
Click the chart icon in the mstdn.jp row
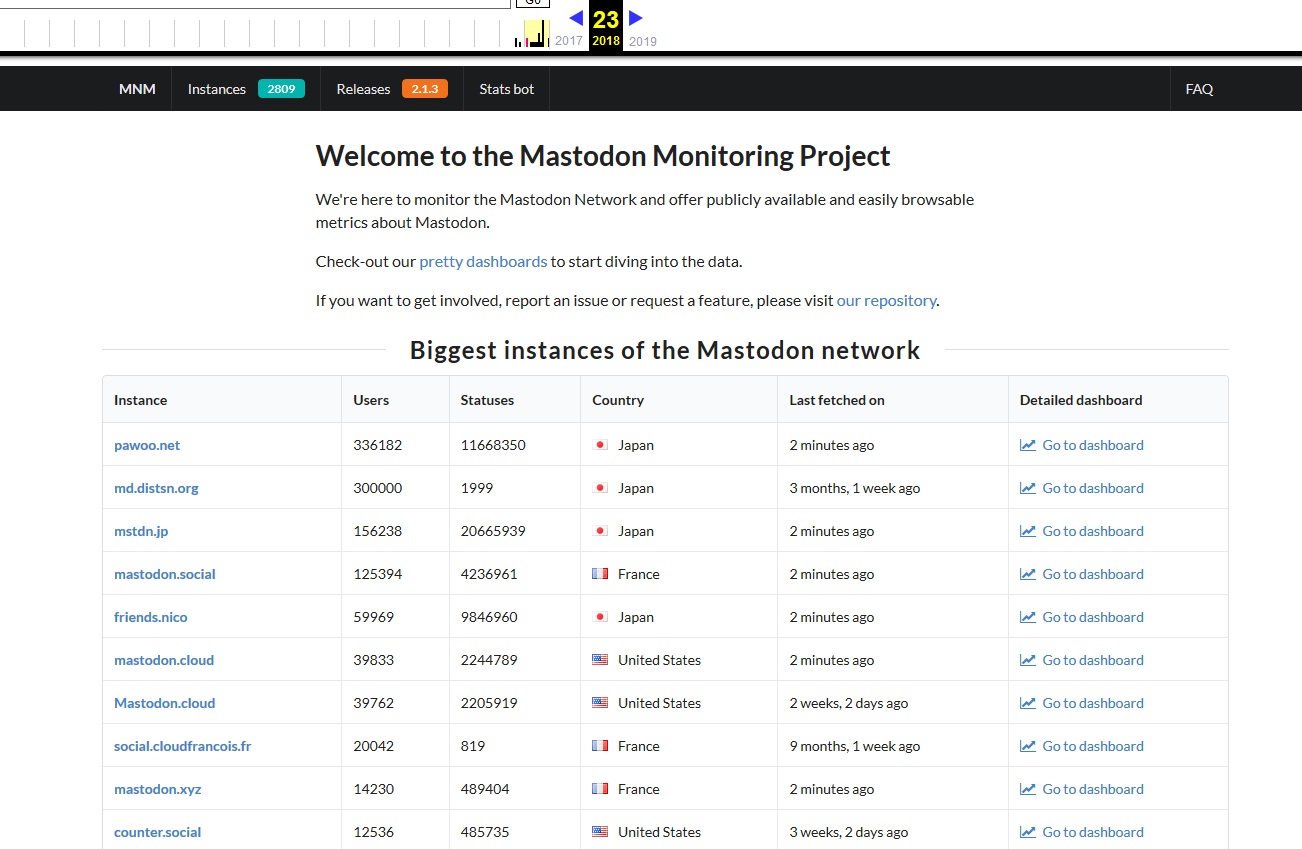click(x=1027, y=531)
